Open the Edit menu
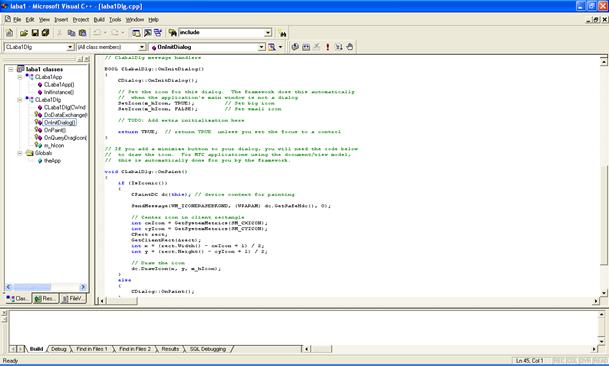This screenshot has width=609, height=366. point(30,19)
